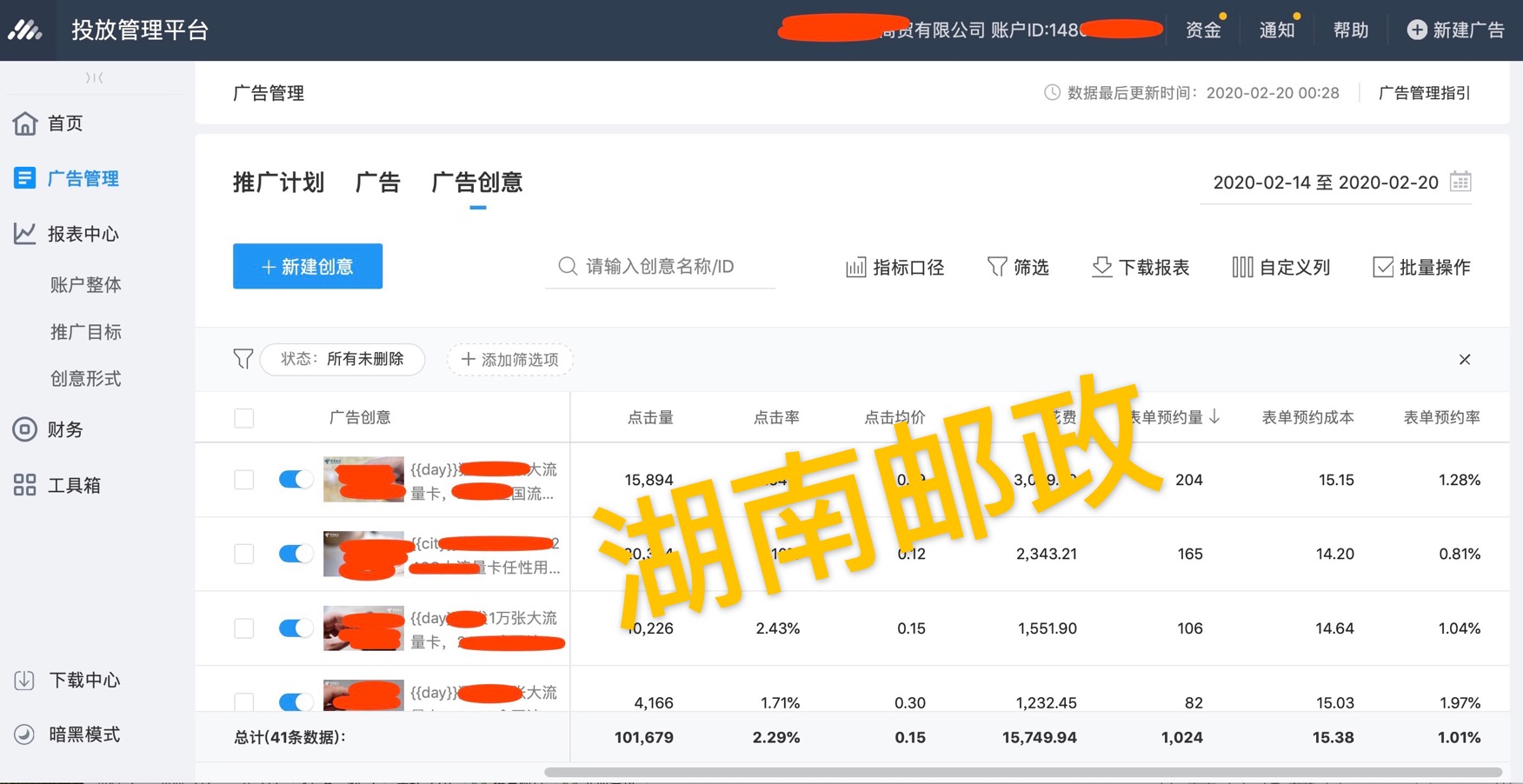This screenshot has height=784, width=1523.
Task: Open 通知 notifications in top bar
Action: [1276, 29]
